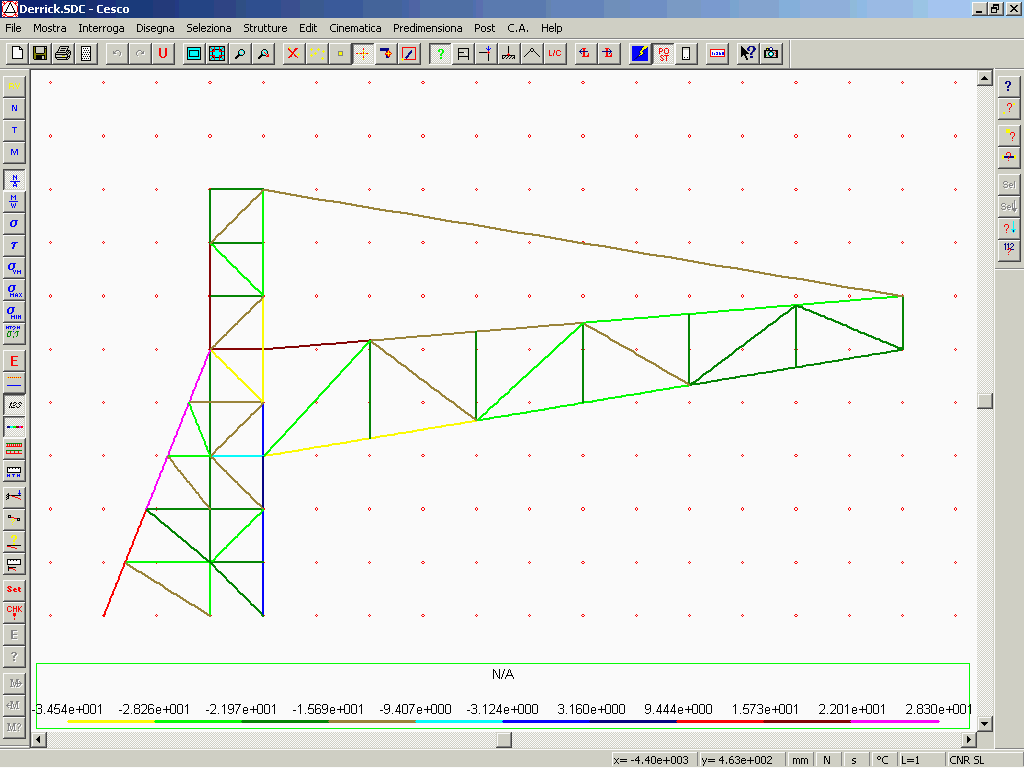1024x768 pixels.
Task: Click the Print icon in toolbar
Action: click(x=63, y=53)
